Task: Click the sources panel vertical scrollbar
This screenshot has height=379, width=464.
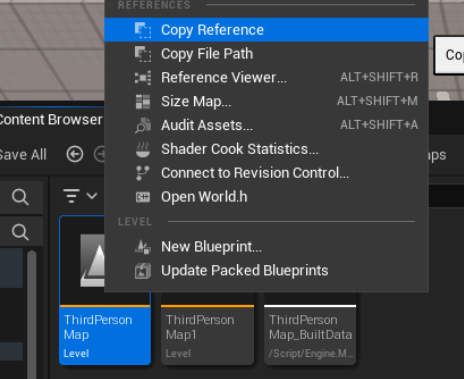Action: click(x=32, y=315)
